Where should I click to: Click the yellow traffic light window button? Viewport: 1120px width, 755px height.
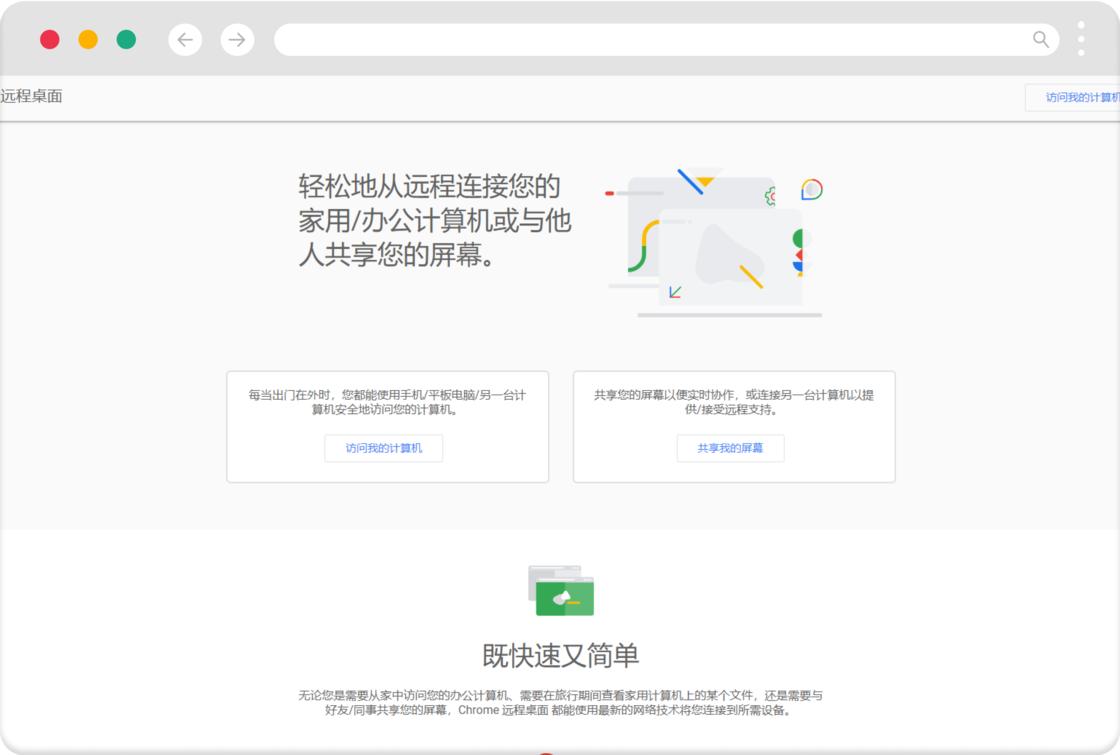coord(86,40)
